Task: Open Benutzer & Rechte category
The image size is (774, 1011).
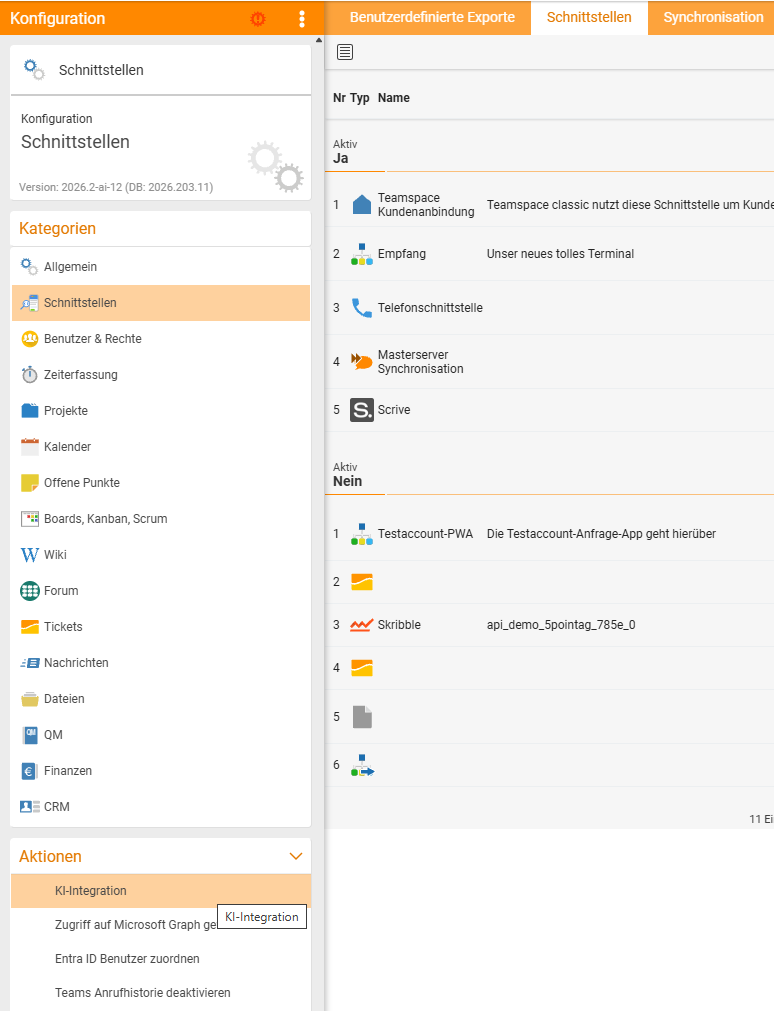Action: [x=161, y=339]
